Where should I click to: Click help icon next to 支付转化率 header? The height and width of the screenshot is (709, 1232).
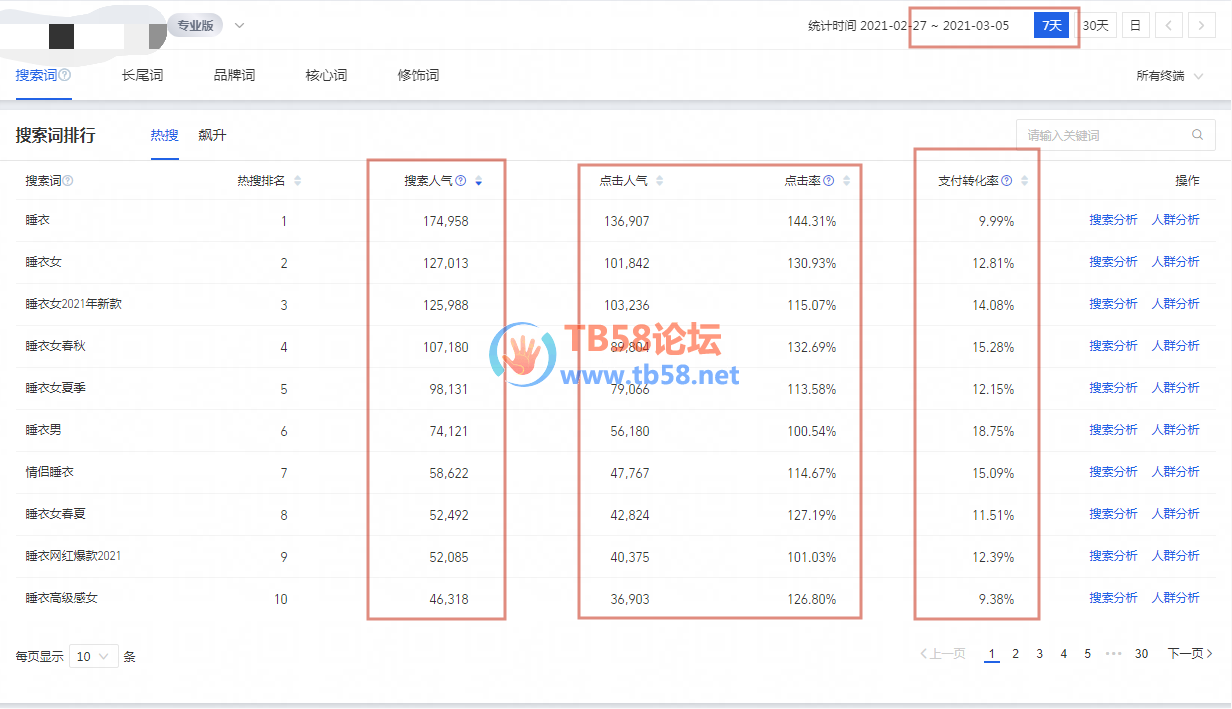tap(1006, 181)
